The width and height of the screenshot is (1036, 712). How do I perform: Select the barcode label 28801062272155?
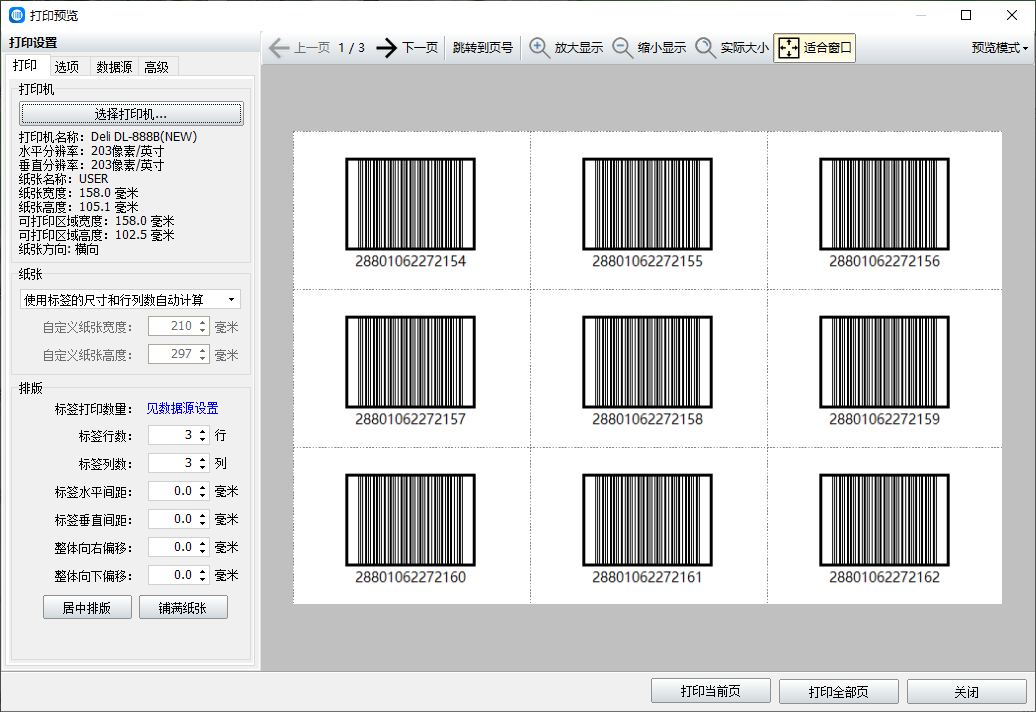click(x=648, y=211)
